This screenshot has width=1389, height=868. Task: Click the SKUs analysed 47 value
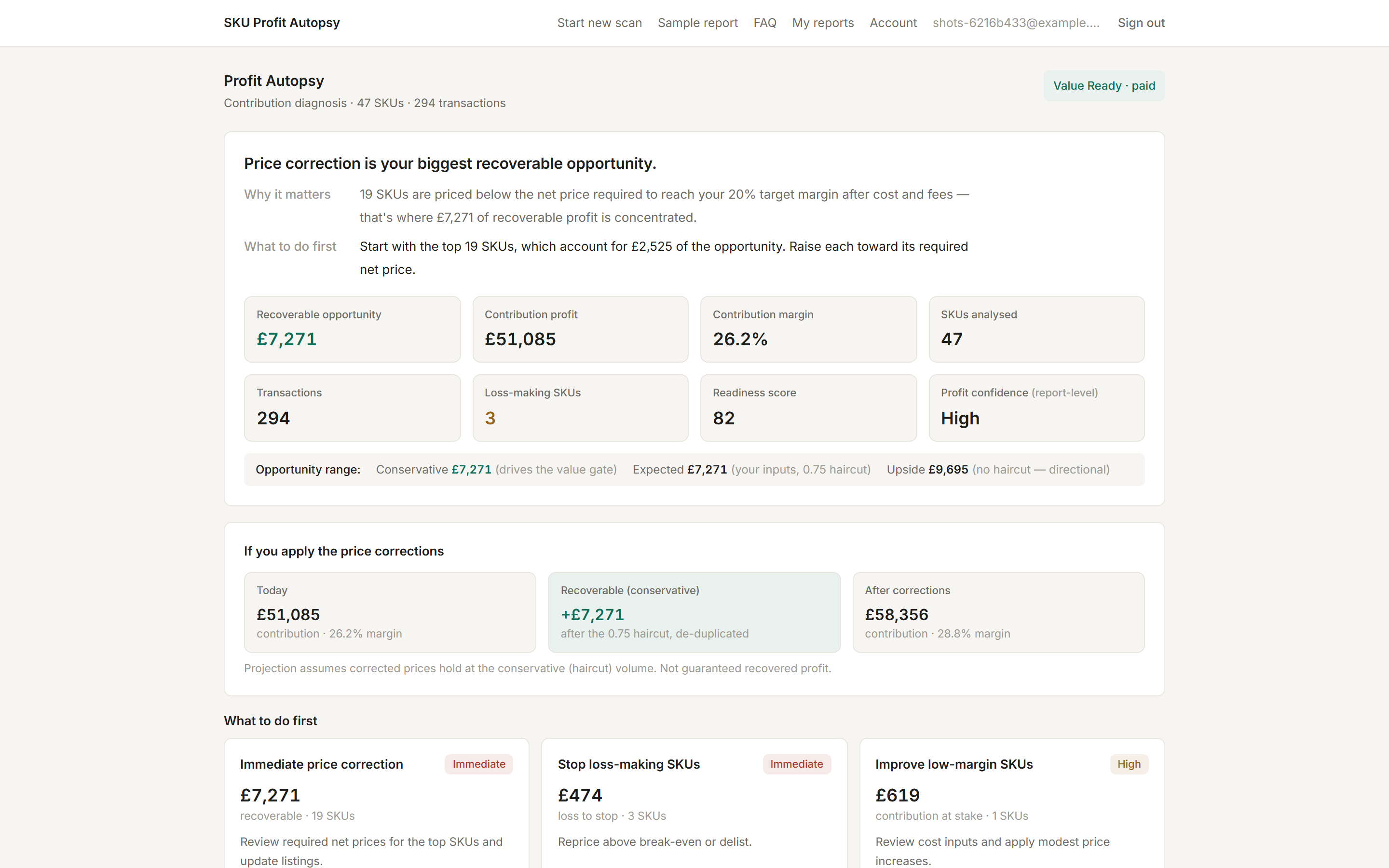pyautogui.click(x=952, y=339)
